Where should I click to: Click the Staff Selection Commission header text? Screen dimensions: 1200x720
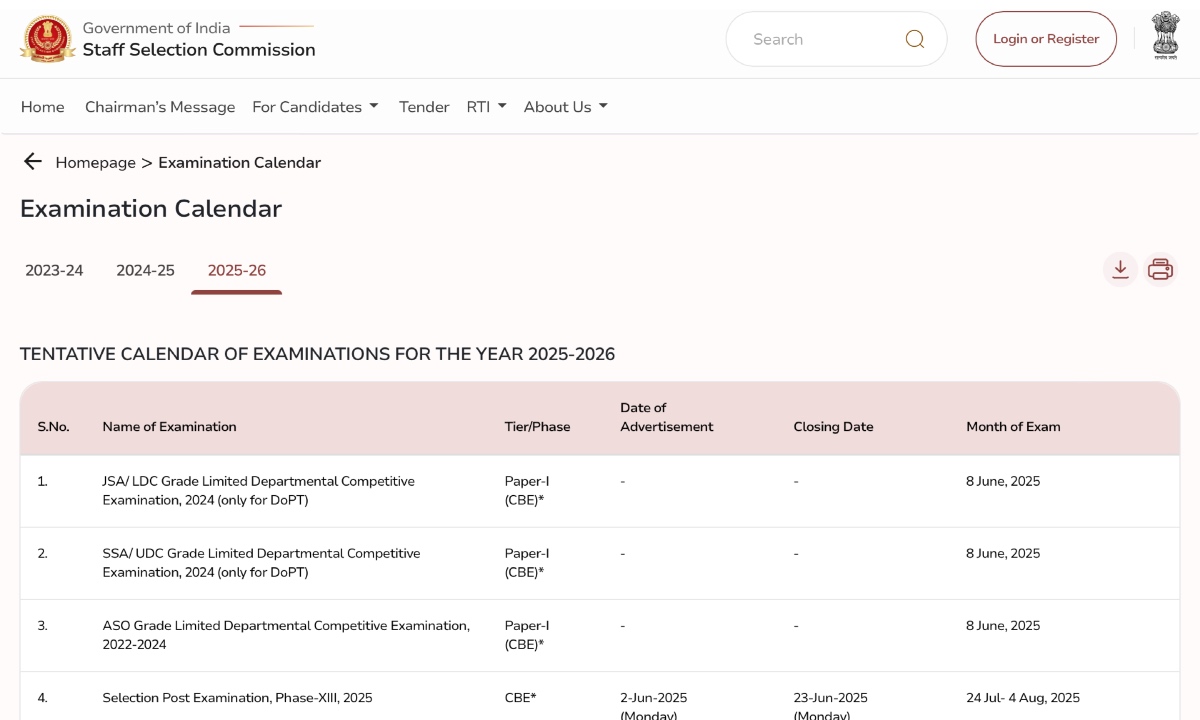tap(200, 50)
